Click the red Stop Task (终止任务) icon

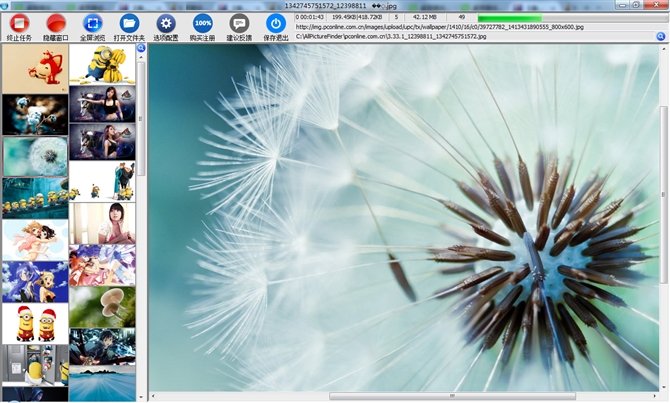pyautogui.click(x=19, y=23)
